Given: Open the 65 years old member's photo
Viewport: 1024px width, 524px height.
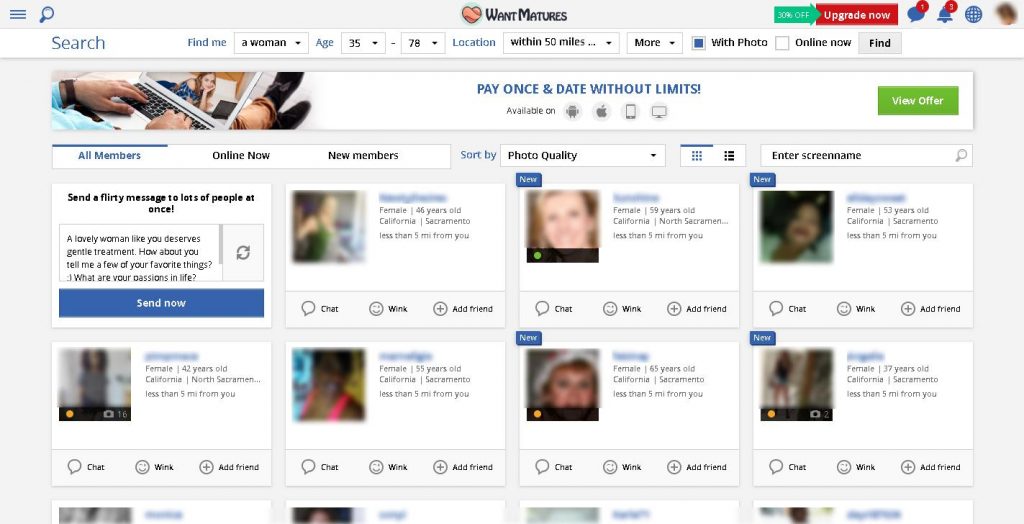Looking at the screenshot, I should pos(562,385).
